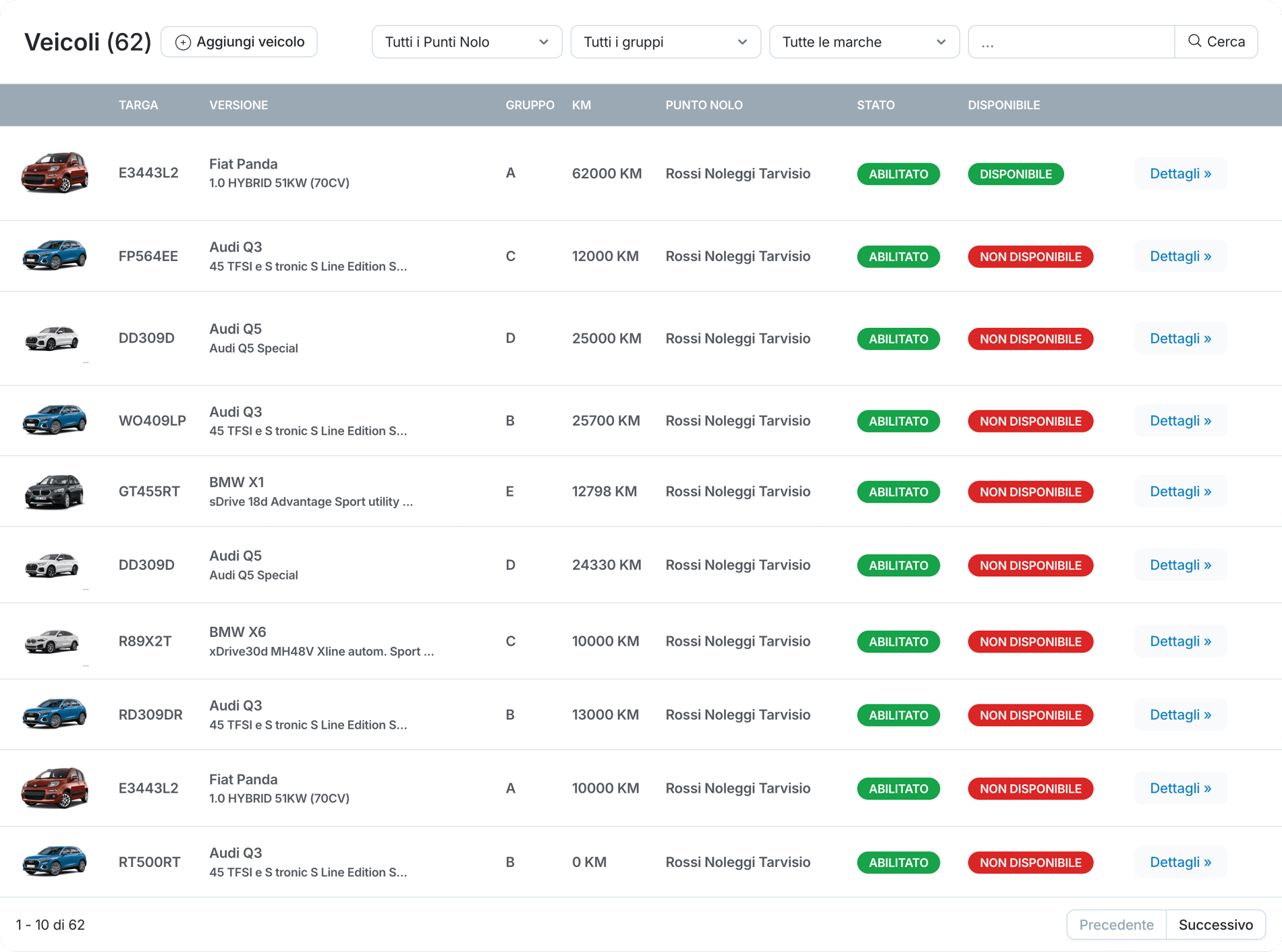Go to next page with Successivo
This screenshot has width=1282, height=952.
pyautogui.click(x=1215, y=924)
